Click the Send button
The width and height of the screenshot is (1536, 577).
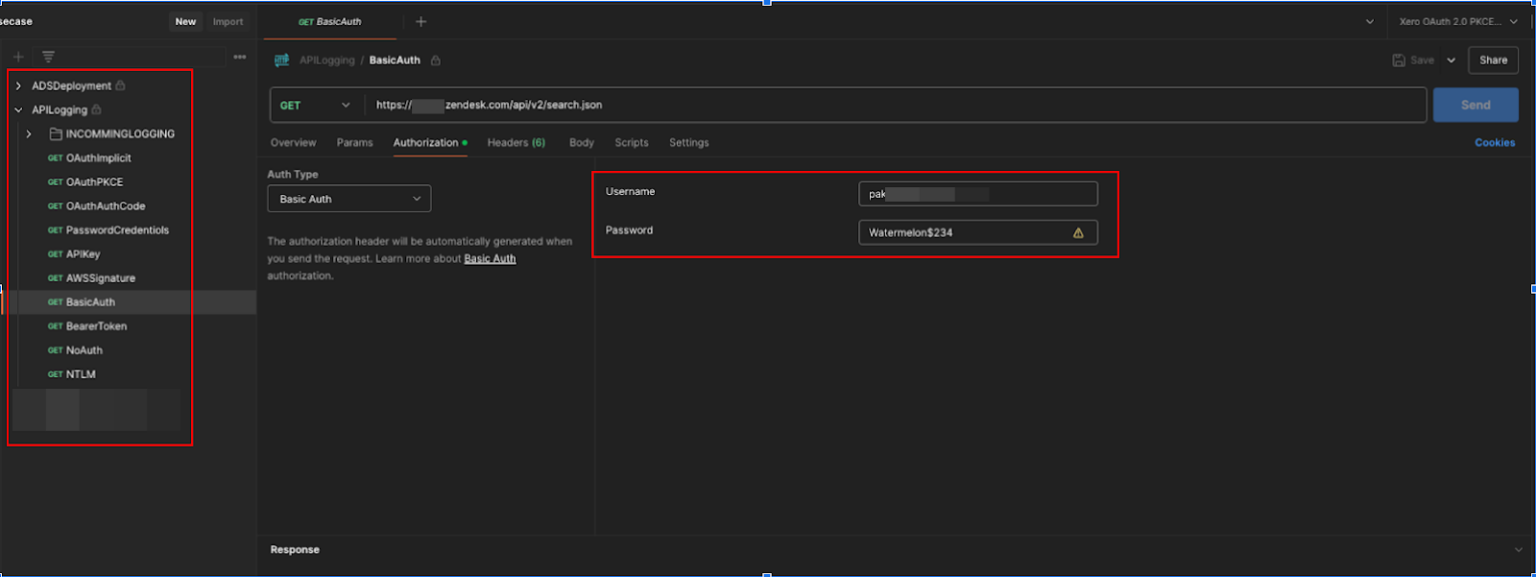[x=1476, y=105]
